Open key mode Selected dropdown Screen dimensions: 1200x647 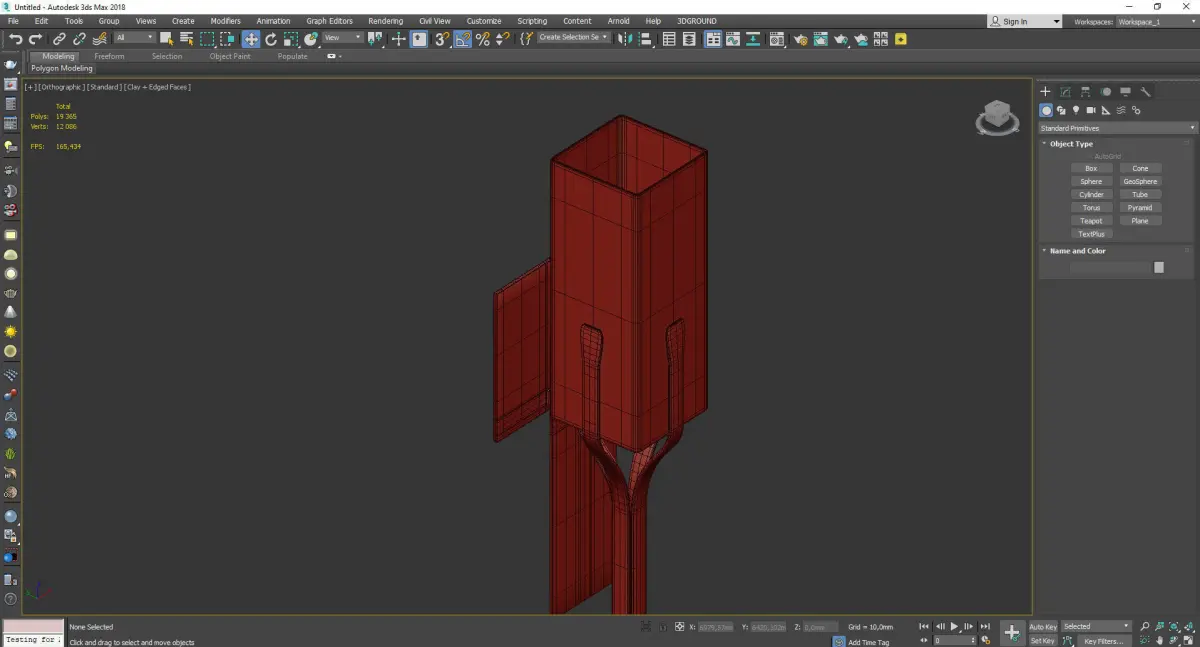pos(1096,627)
